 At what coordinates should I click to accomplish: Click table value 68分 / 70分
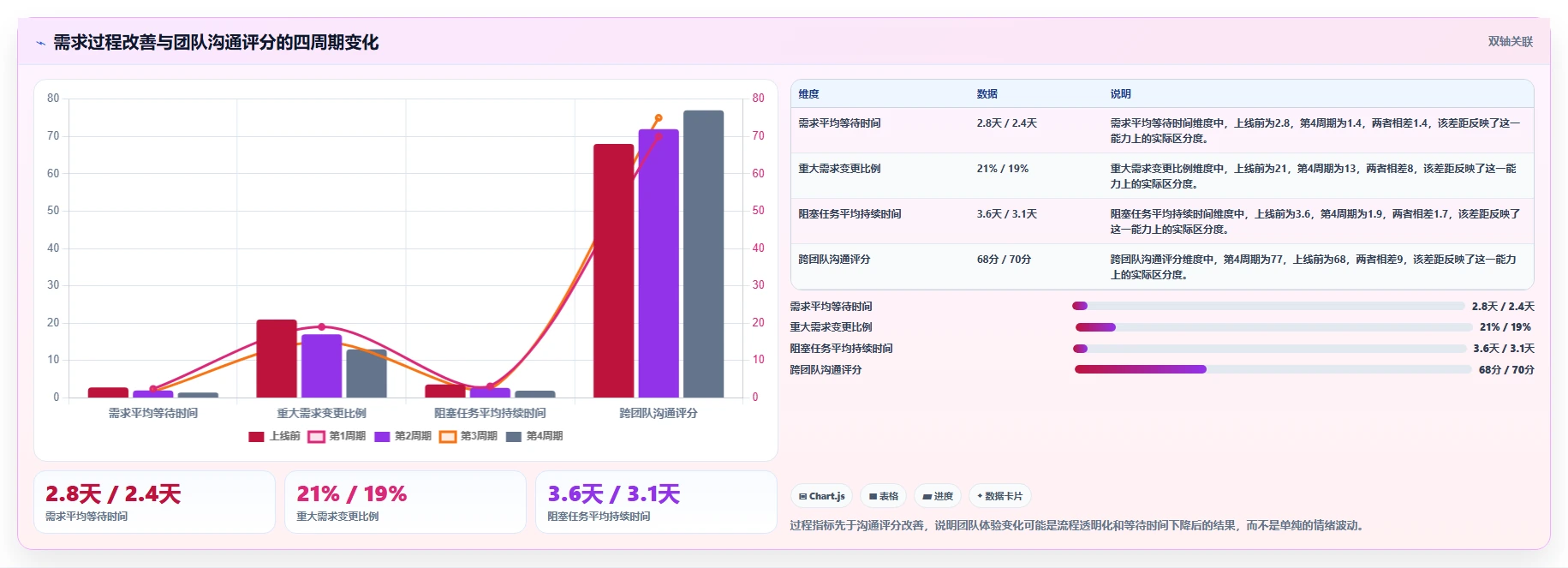coord(1004,260)
